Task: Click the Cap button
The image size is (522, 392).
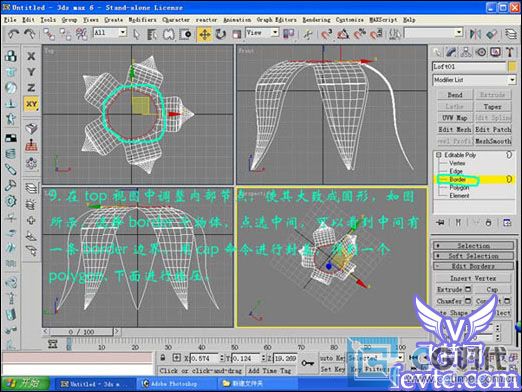Action: click(x=492, y=289)
